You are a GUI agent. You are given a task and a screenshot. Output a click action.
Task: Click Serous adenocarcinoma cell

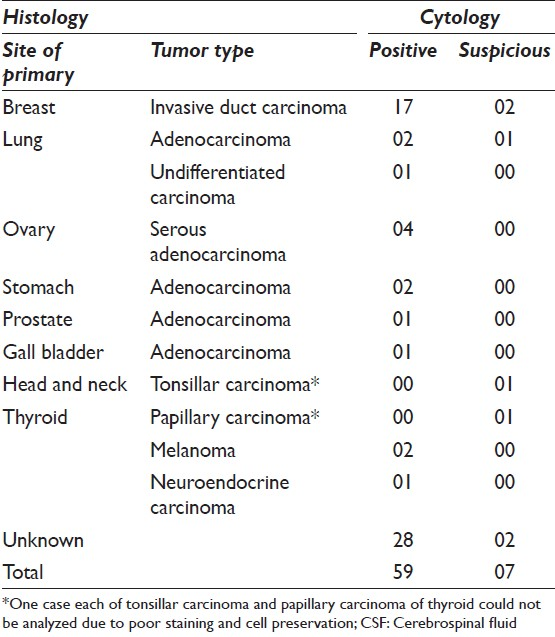click(218, 242)
